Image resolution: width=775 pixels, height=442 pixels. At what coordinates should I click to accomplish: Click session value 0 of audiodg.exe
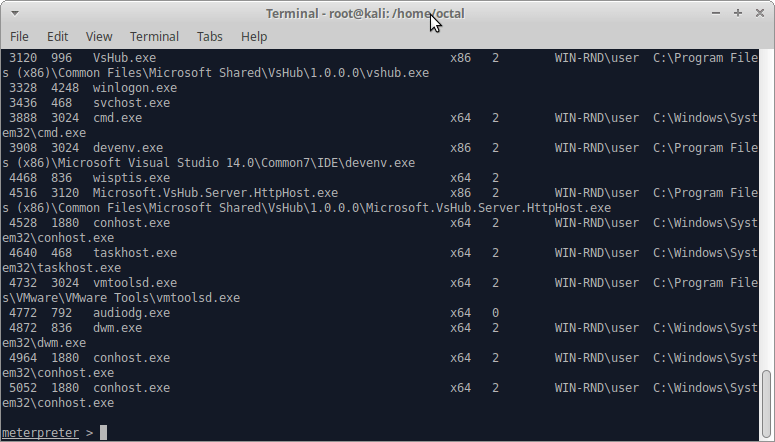click(x=495, y=313)
